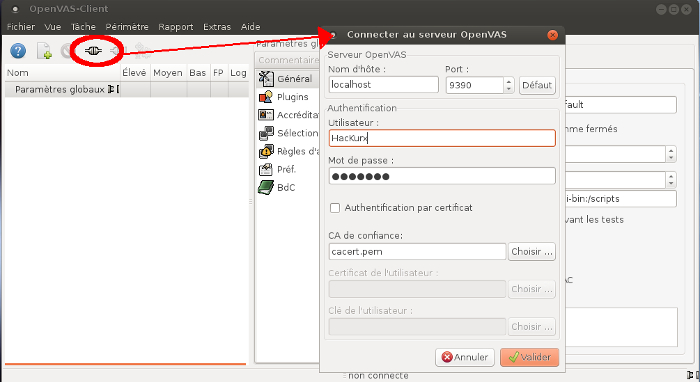This screenshot has width=700, height=382.
Task: Select the Paramètres globaux row
Action: pyautogui.click(x=127, y=89)
